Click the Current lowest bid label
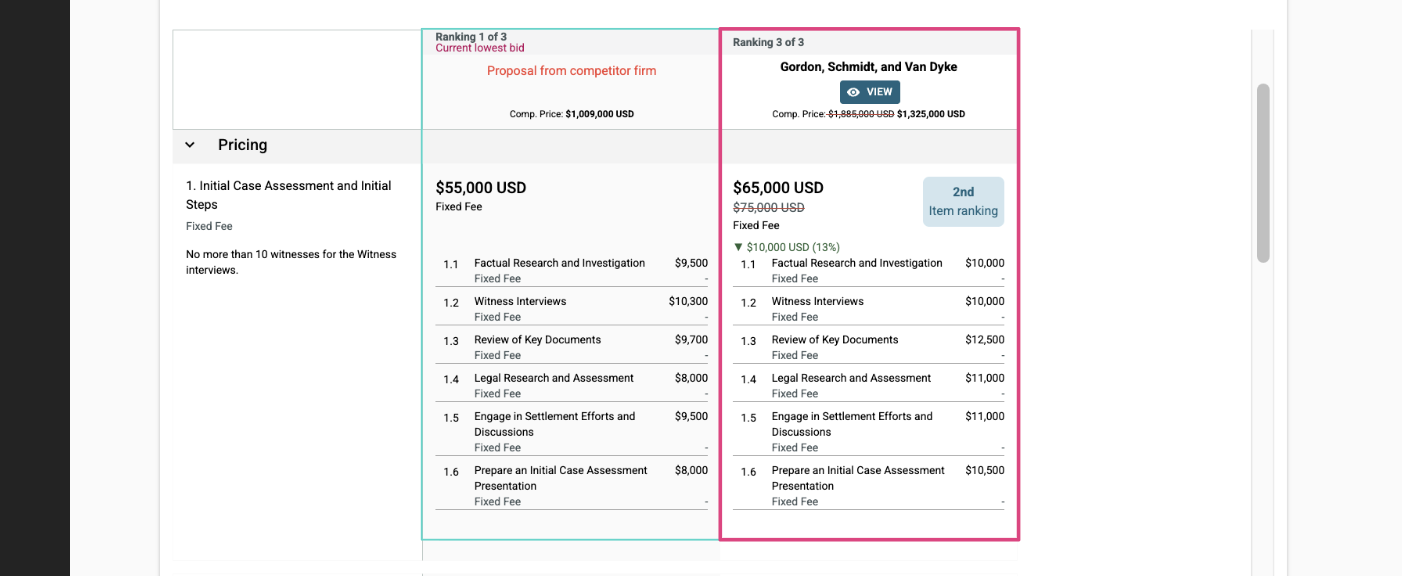This screenshot has height=576, width=1402. point(480,48)
